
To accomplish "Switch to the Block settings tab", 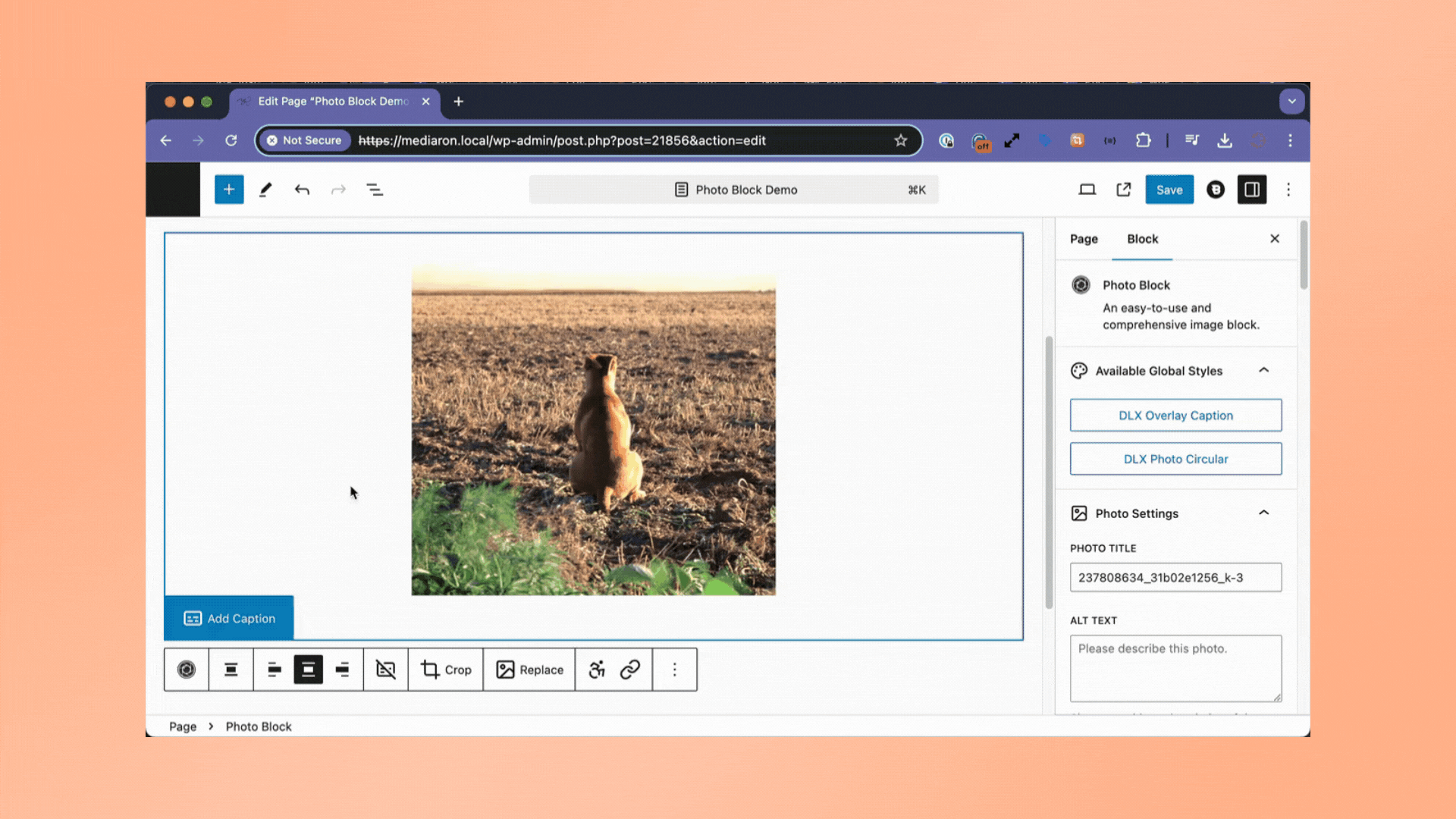I will point(1142,239).
